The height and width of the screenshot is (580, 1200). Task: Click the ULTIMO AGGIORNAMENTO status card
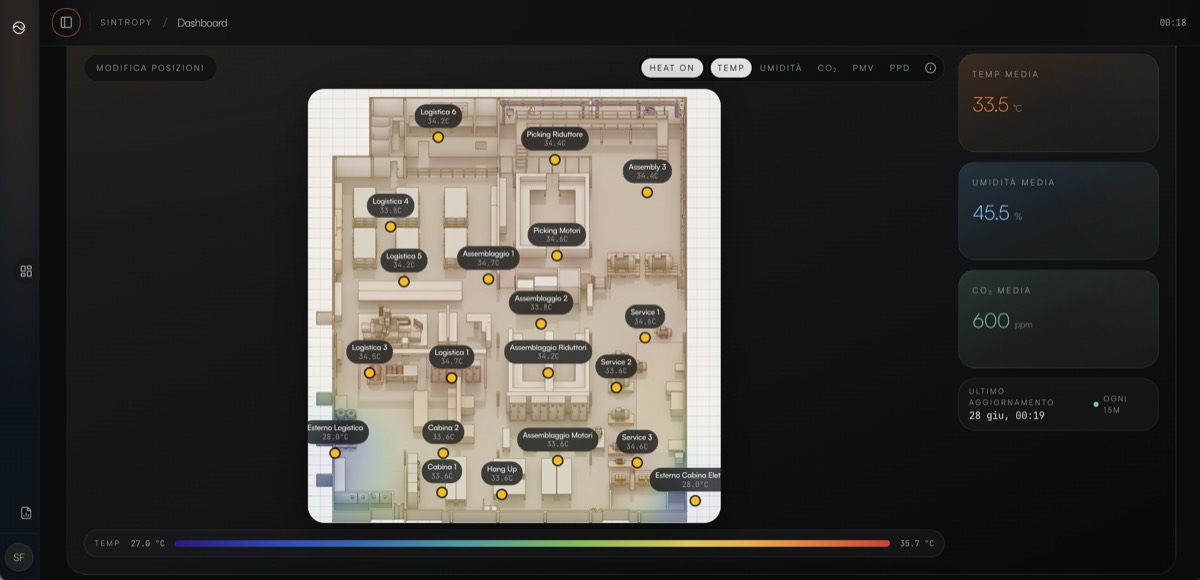pos(1058,404)
